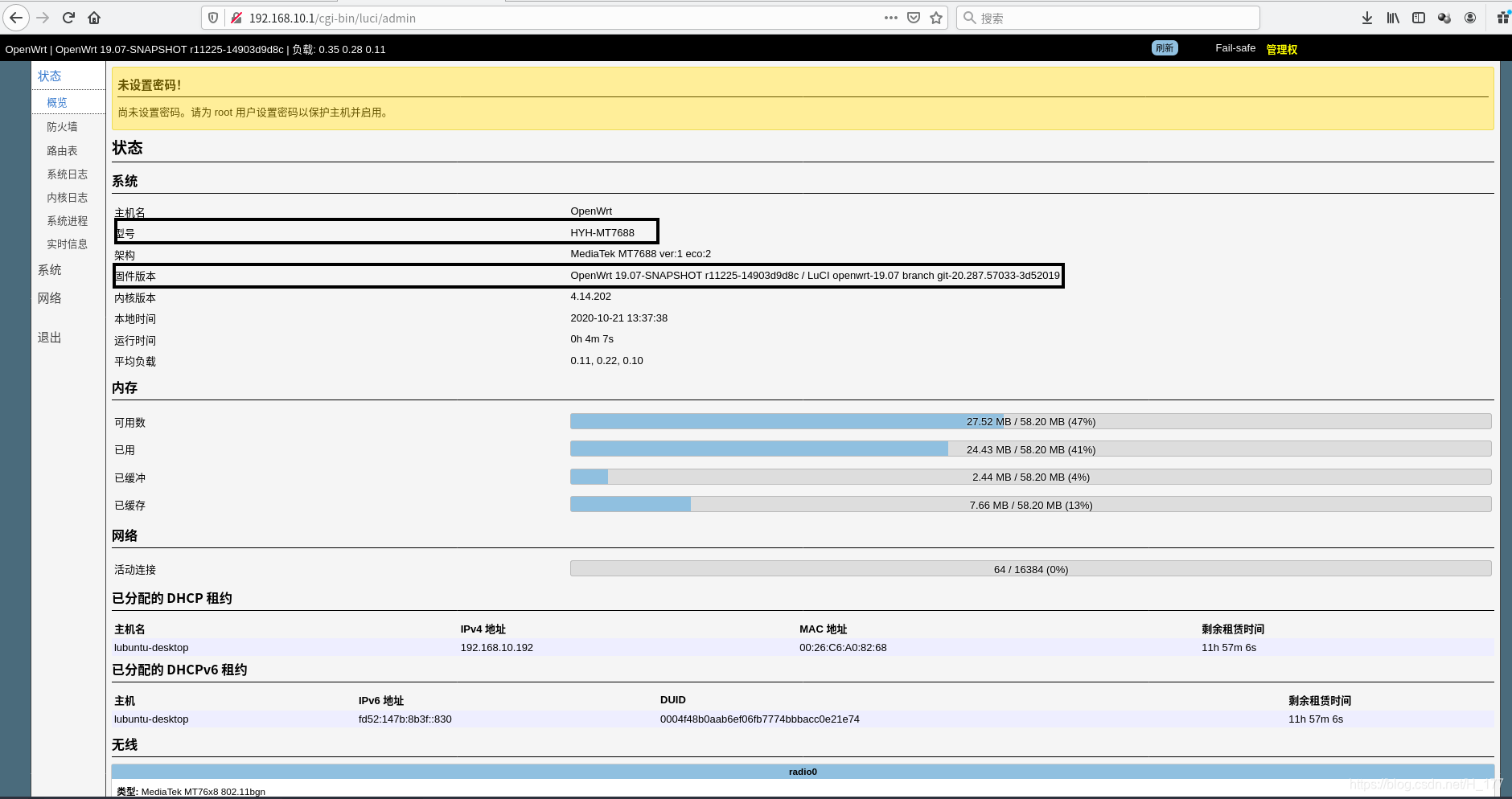Open the 内核日志 kernel log page
This screenshot has width=1512, height=799.
(67, 198)
